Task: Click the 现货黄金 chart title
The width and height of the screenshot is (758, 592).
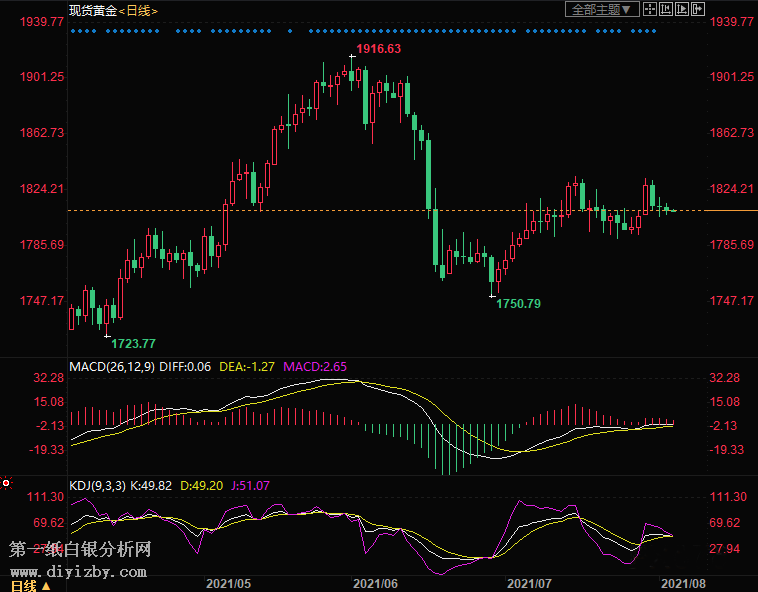Action: click(93, 10)
